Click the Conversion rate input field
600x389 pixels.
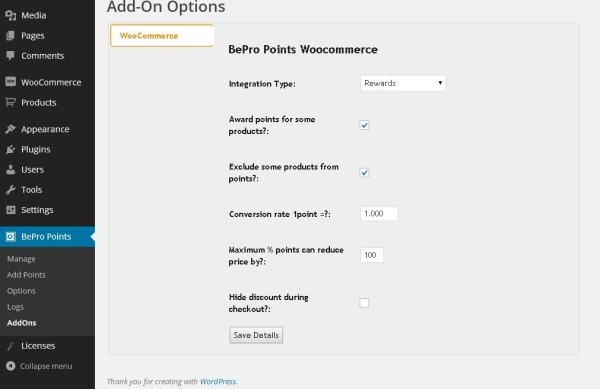379,213
